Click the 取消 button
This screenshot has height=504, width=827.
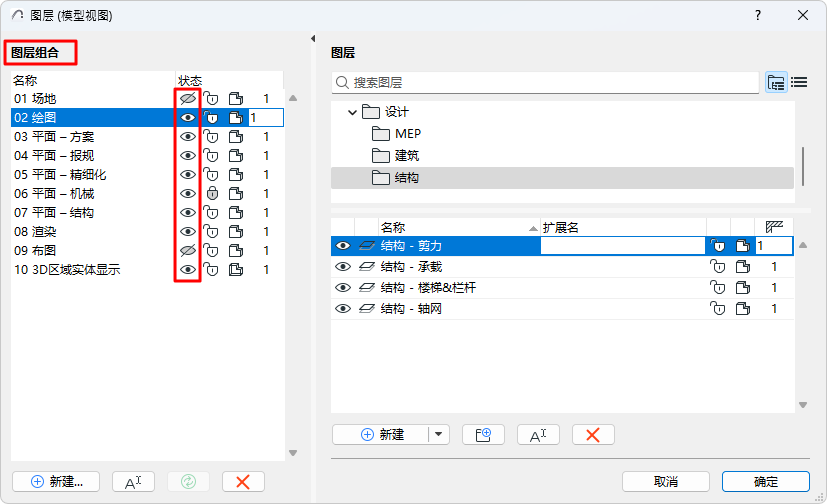(x=666, y=482)
